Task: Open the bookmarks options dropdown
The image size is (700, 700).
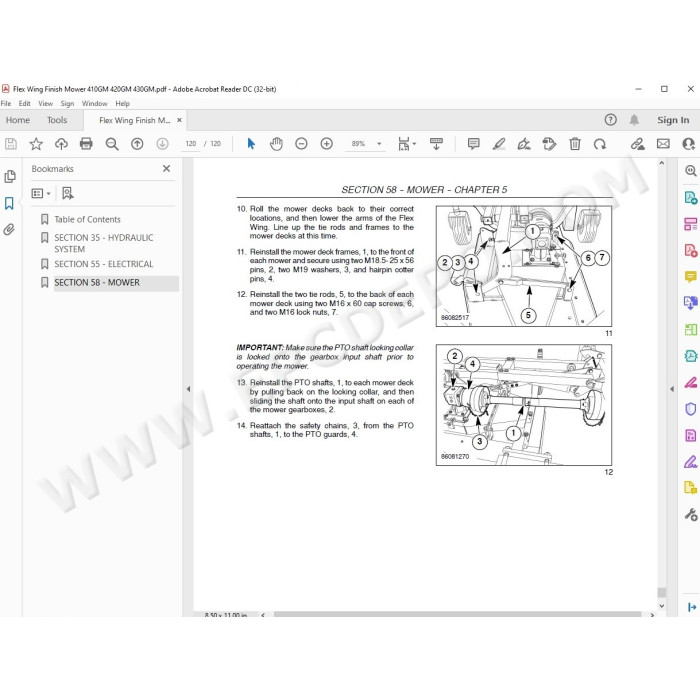Action: [x=41, y=193]
